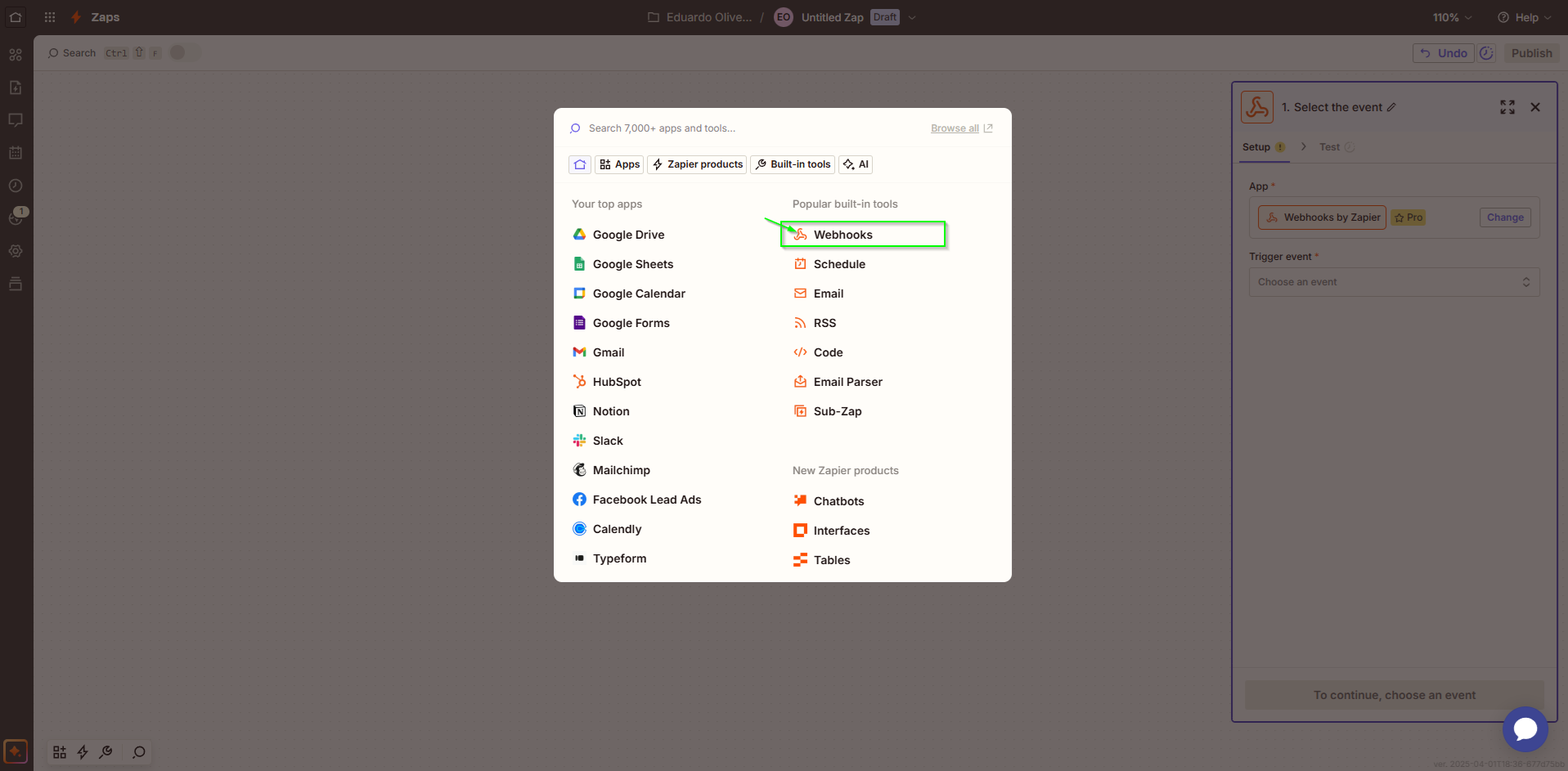Choose Code from built-in tools
The image size is (1568, 771).
click(x=818, y=352)
